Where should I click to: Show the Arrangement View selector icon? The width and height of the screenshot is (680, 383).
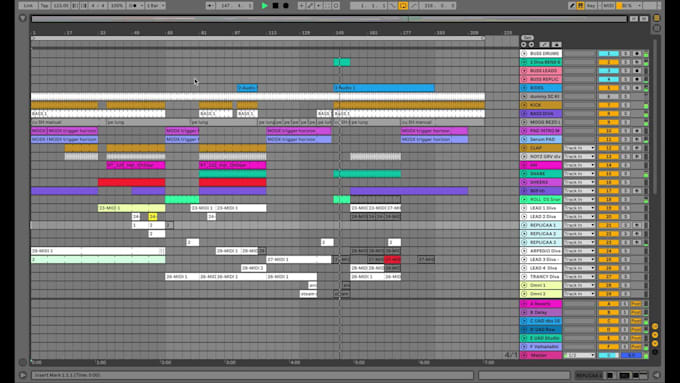pyautogui.click(x=657, y=18)
